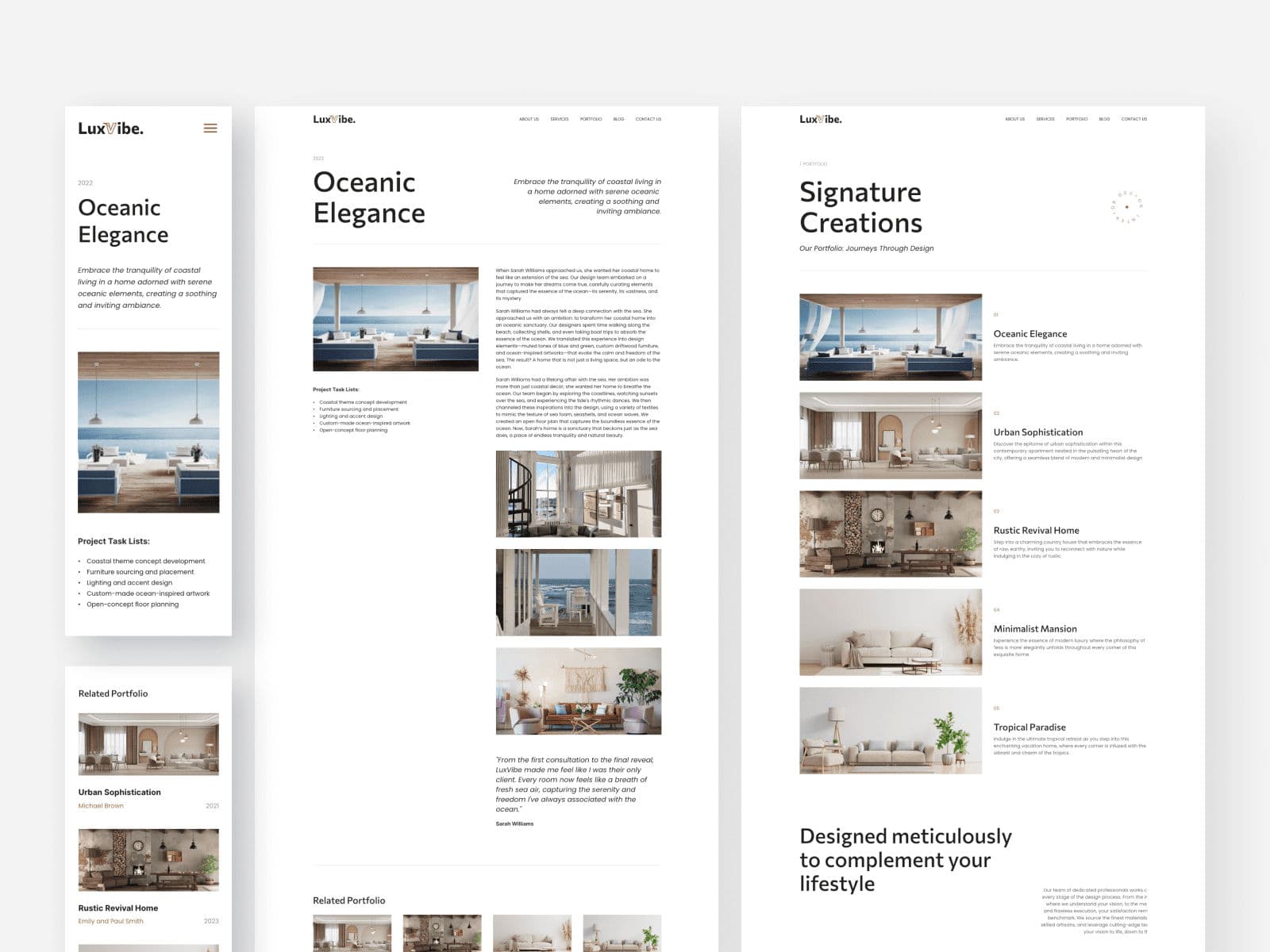Viewport: 1270px width, 952px height.
Task: Click the Tropical Paradise thumbnail in the portfolio list
Action: point(891,731)
